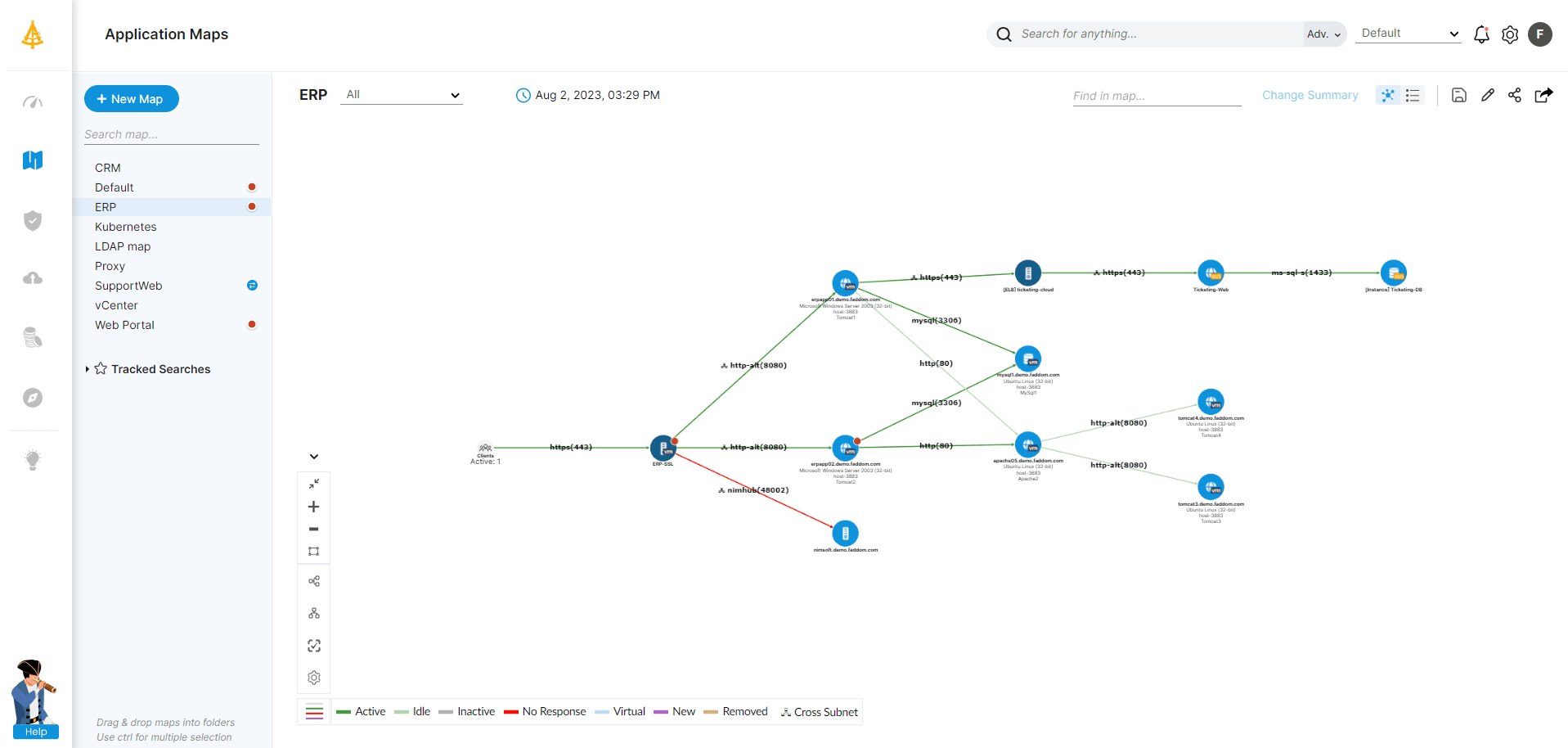The width and height of the screenshot is (1568, 748).
Task: Click the export map icon
Action: coord(1543,95)
